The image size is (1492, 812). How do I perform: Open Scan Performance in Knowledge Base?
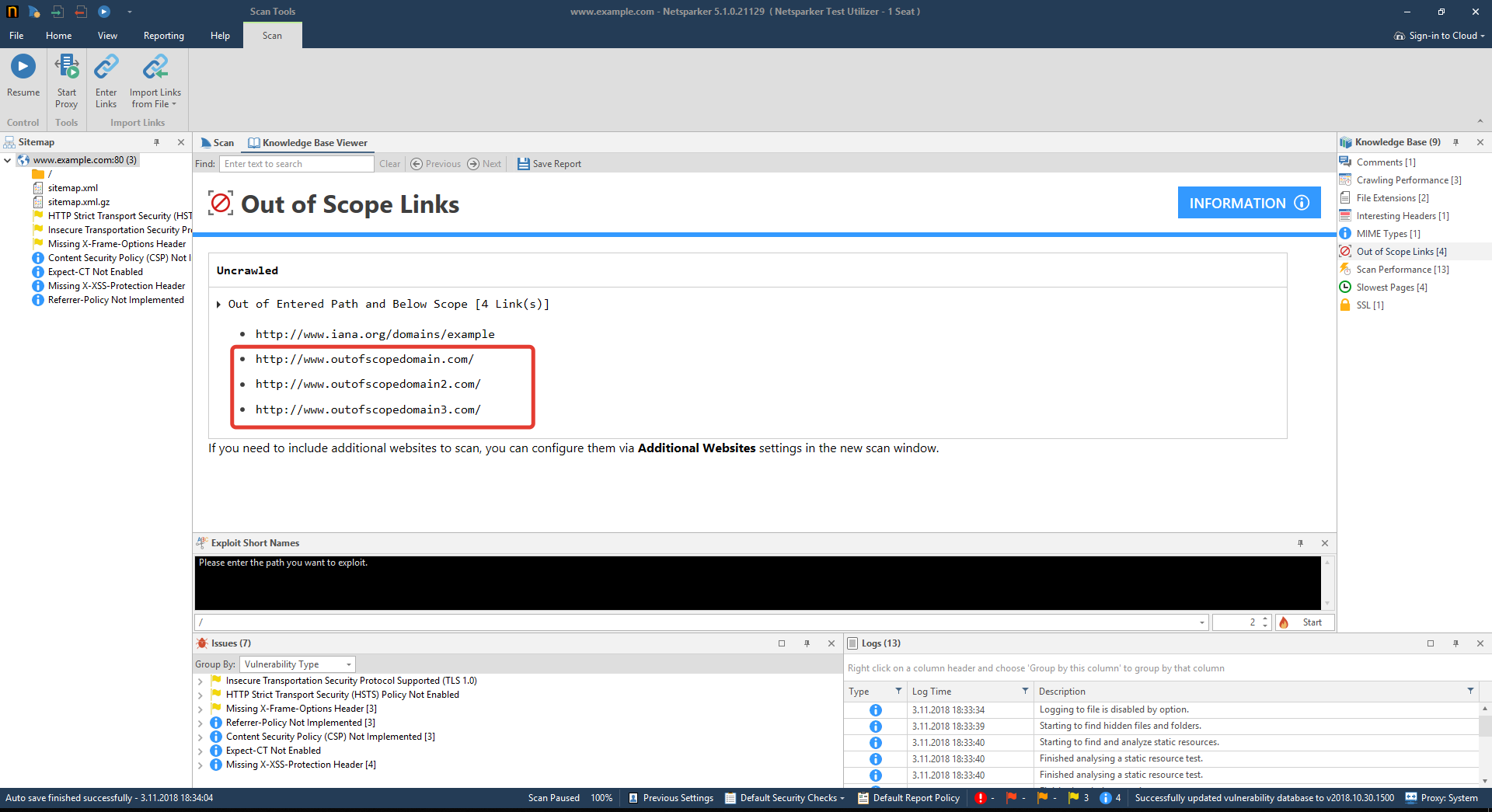(1402, 270)
